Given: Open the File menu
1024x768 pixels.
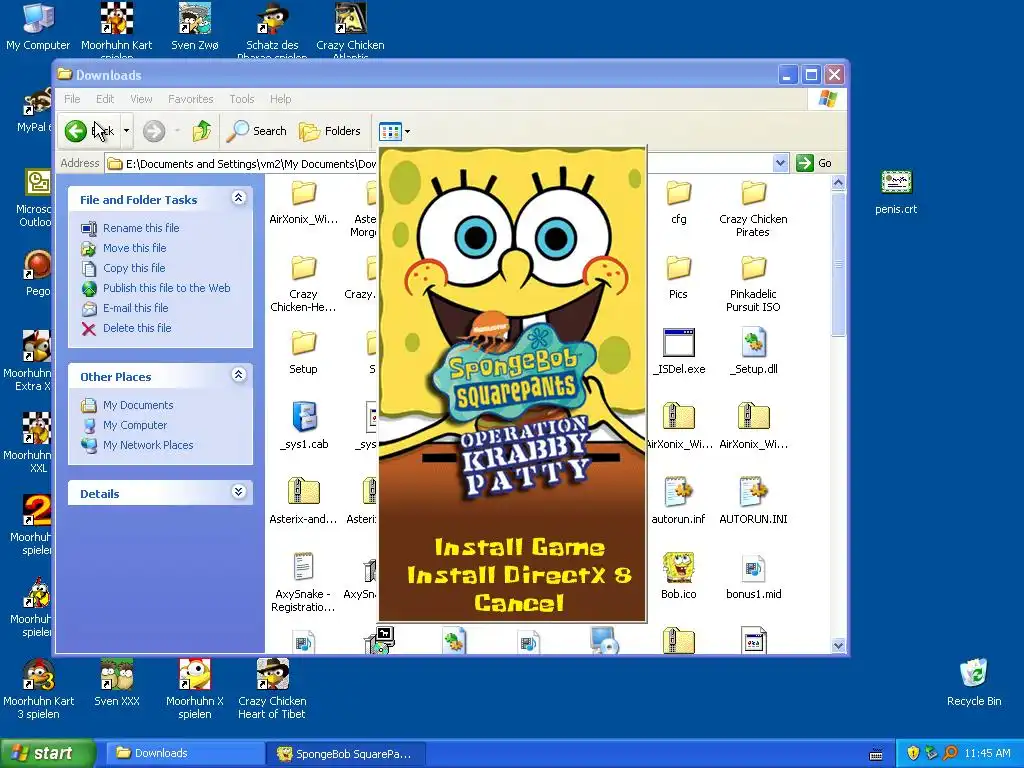Looking at the screenshot, I should [72, 99].
